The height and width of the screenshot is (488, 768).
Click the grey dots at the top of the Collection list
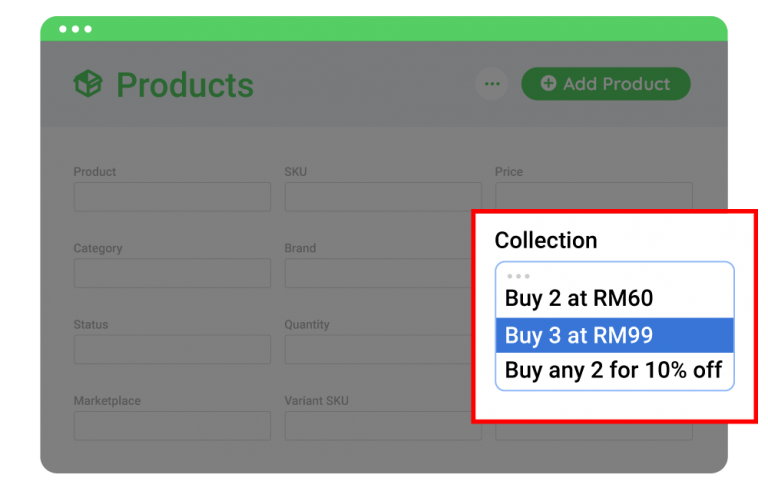coord(518,276)
